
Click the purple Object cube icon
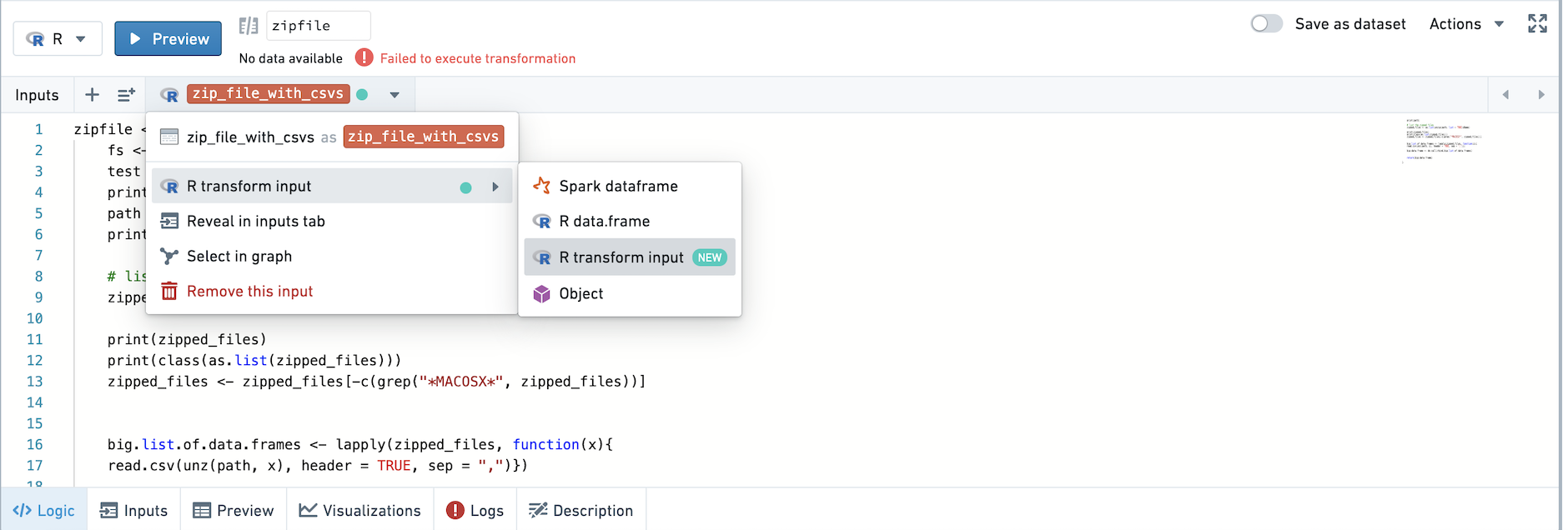click(542, 293)
